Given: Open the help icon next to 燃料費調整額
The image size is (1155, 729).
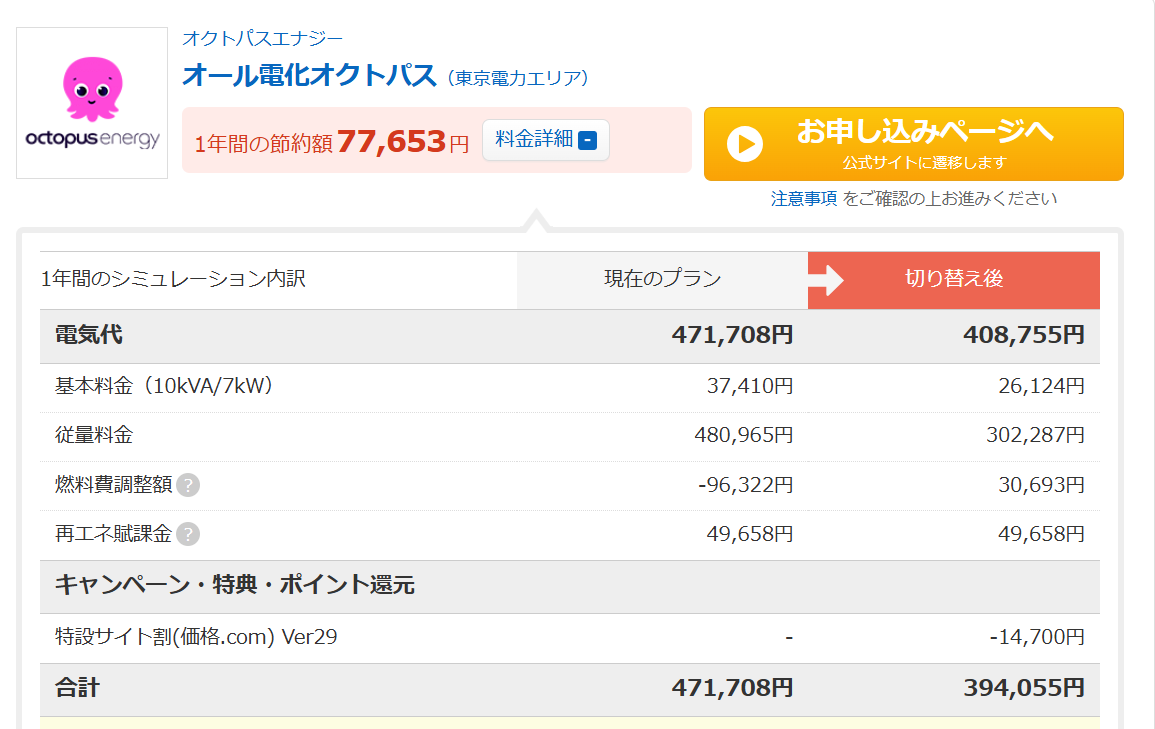Looking at the screenshot, I should point(186,486).
